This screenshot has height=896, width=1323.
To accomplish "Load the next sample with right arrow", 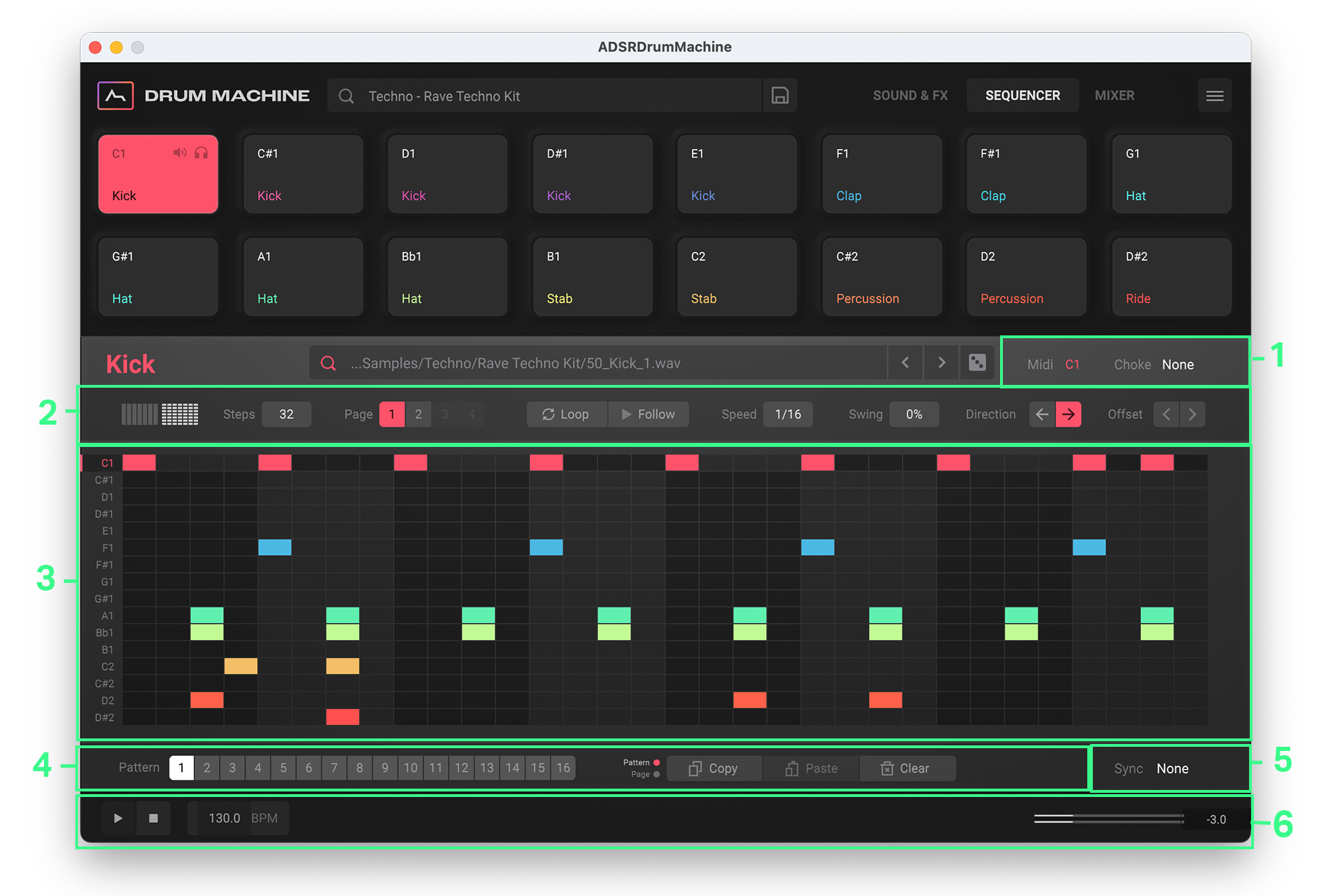I will point(942,363).
